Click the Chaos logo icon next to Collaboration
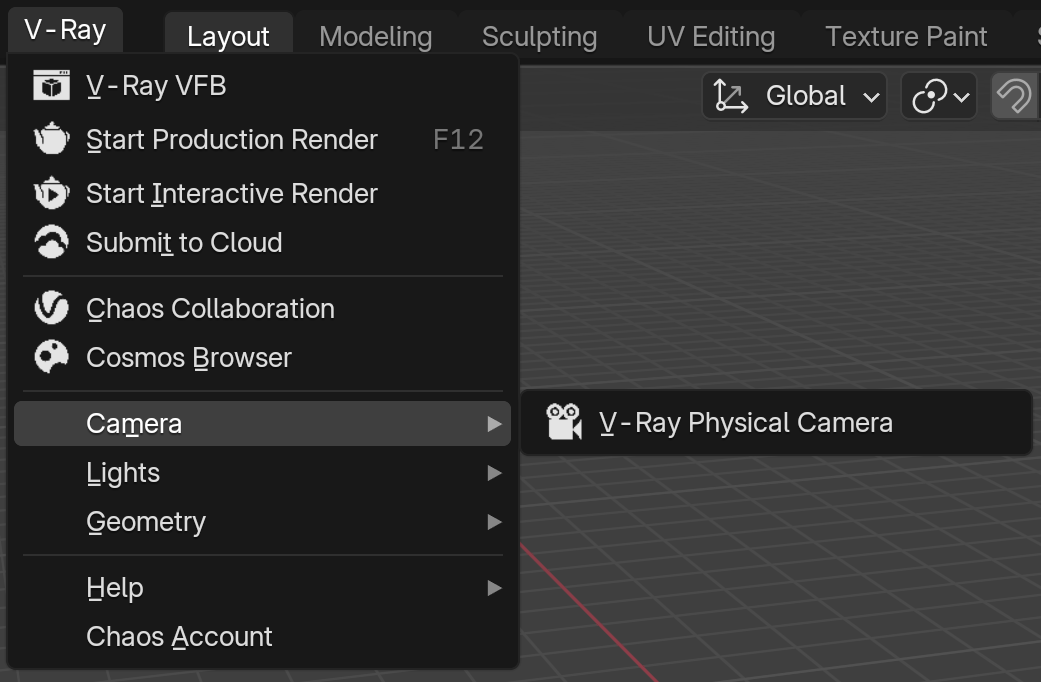The height and width of the screenshot is (682, 1041). tap(51, 308)
